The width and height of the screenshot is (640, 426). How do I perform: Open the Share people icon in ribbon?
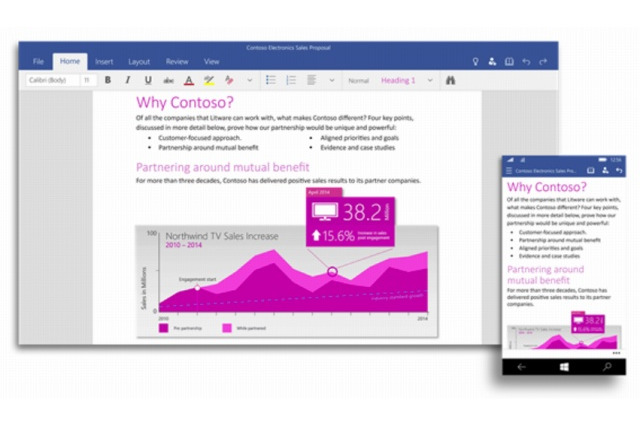(492, 62)
